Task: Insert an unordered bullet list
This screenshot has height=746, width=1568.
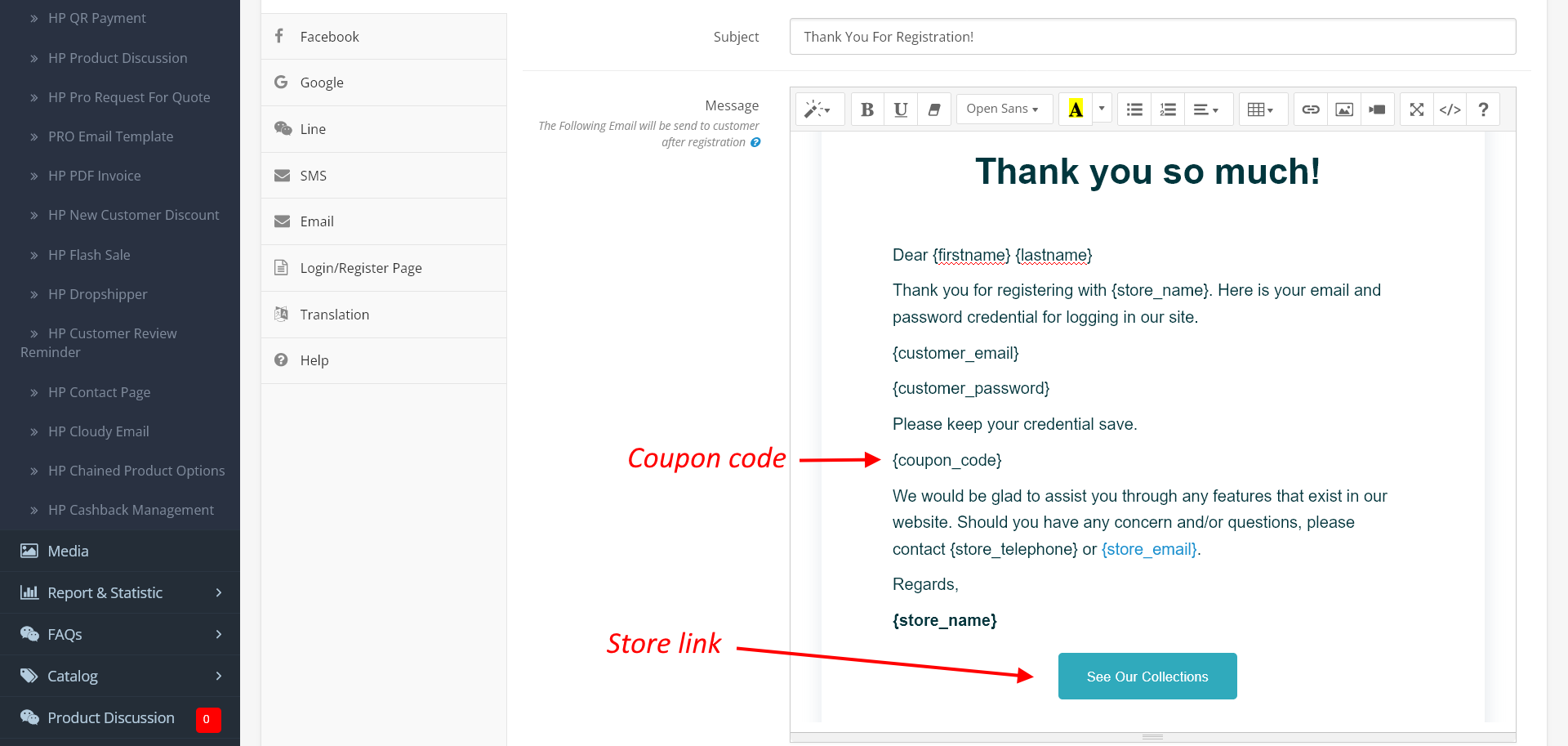Action: click(x=1134, y=109)
